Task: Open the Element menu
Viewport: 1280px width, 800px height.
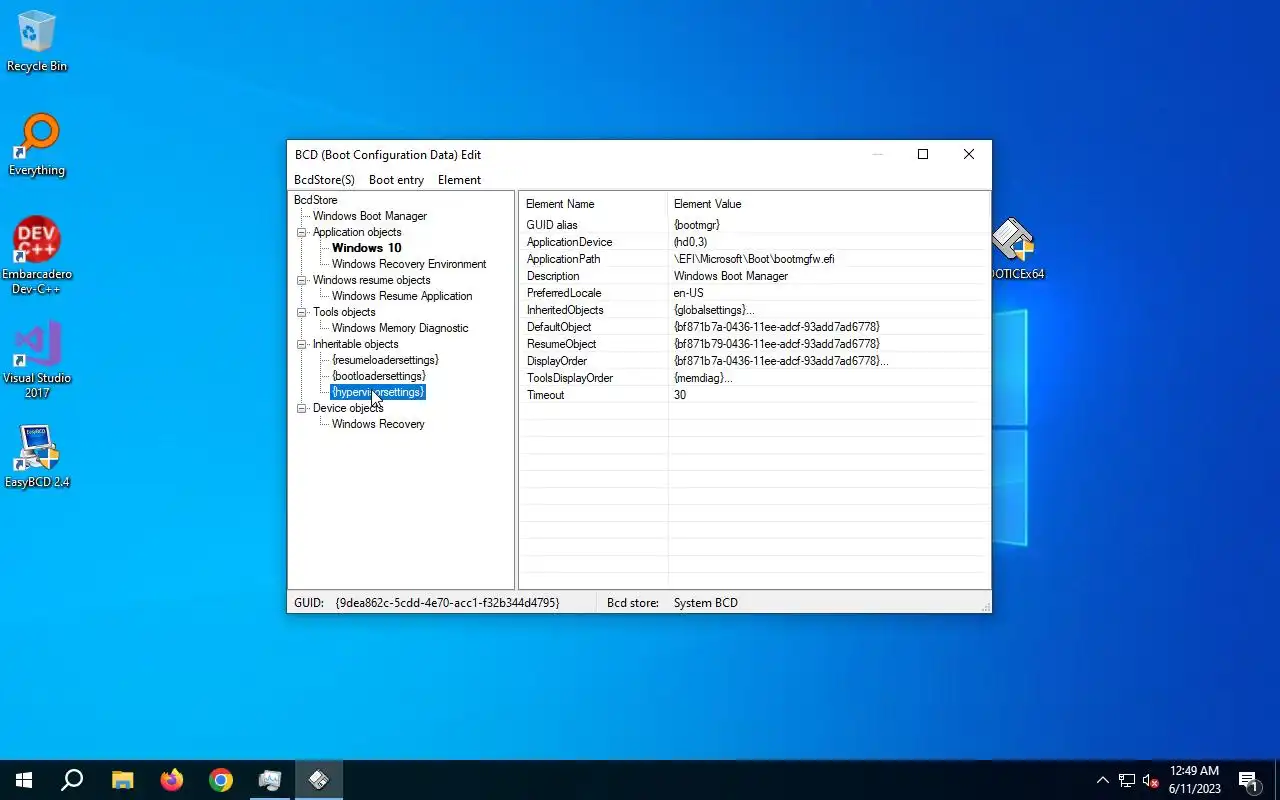Action: 459,180
